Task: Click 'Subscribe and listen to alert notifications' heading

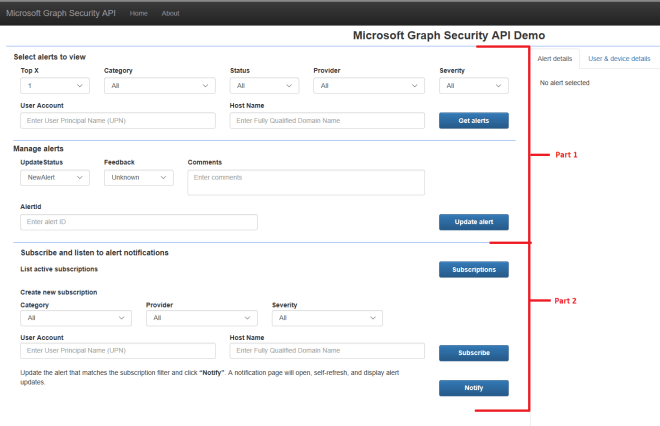Action: pos(94,253)
